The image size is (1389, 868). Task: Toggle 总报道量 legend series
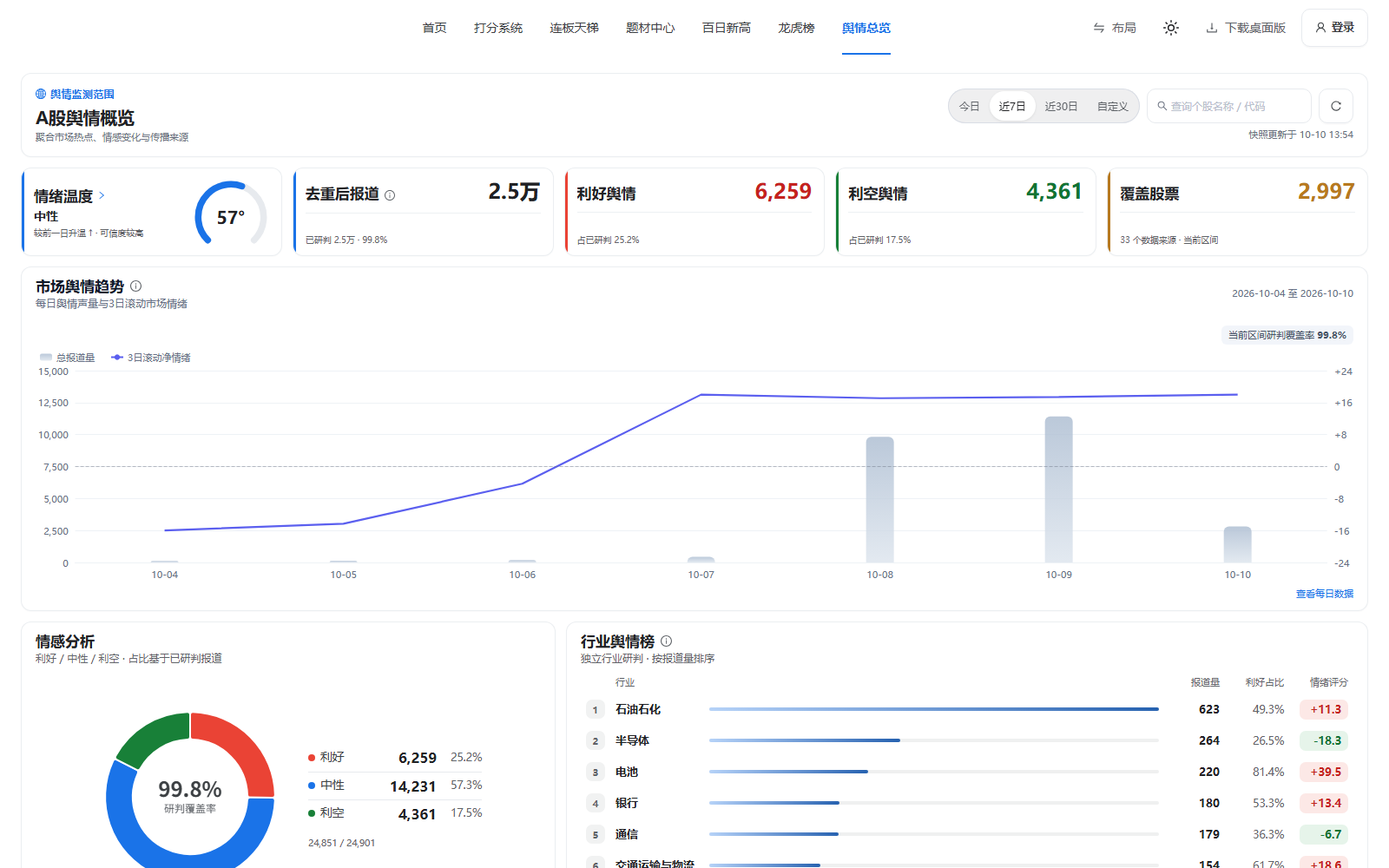coord(68,358)
